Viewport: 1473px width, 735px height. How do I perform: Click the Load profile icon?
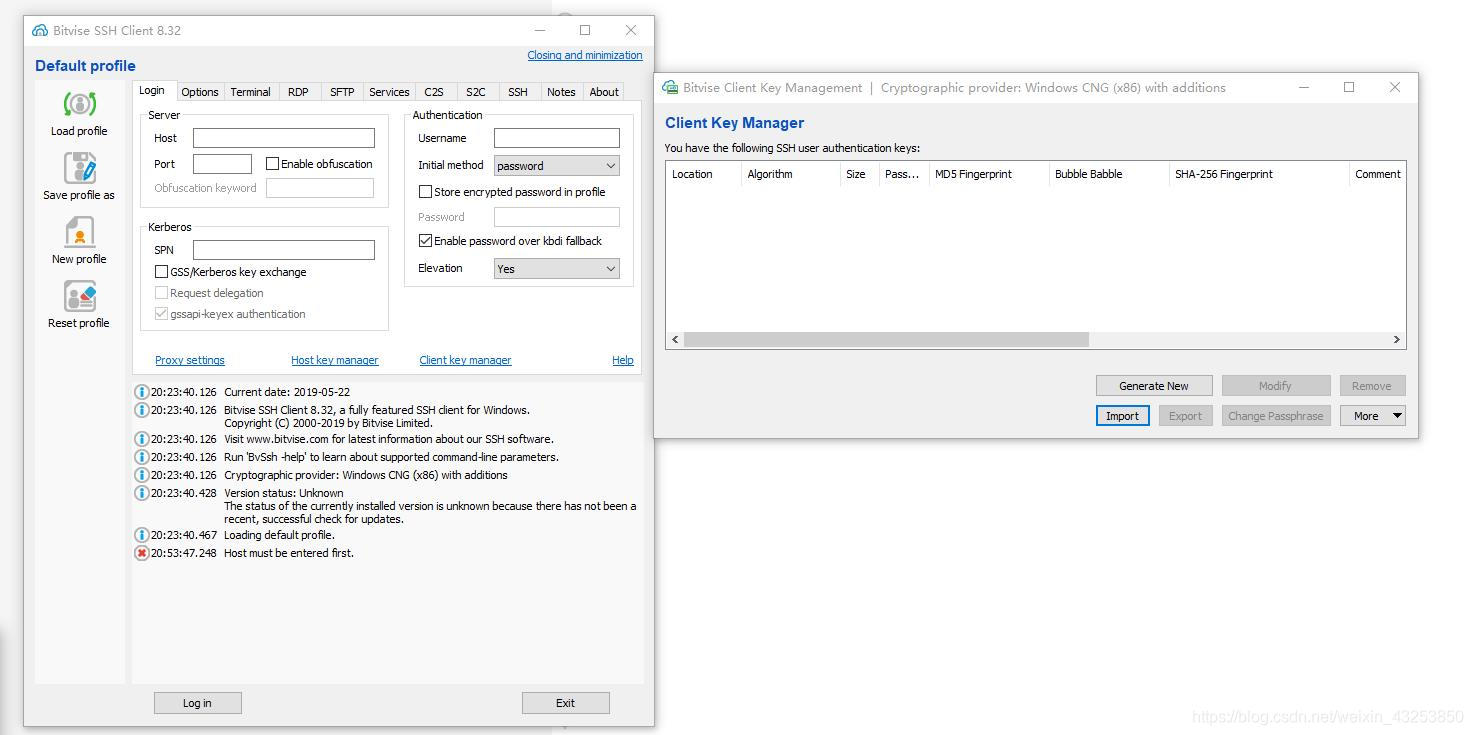click(79, 104)
